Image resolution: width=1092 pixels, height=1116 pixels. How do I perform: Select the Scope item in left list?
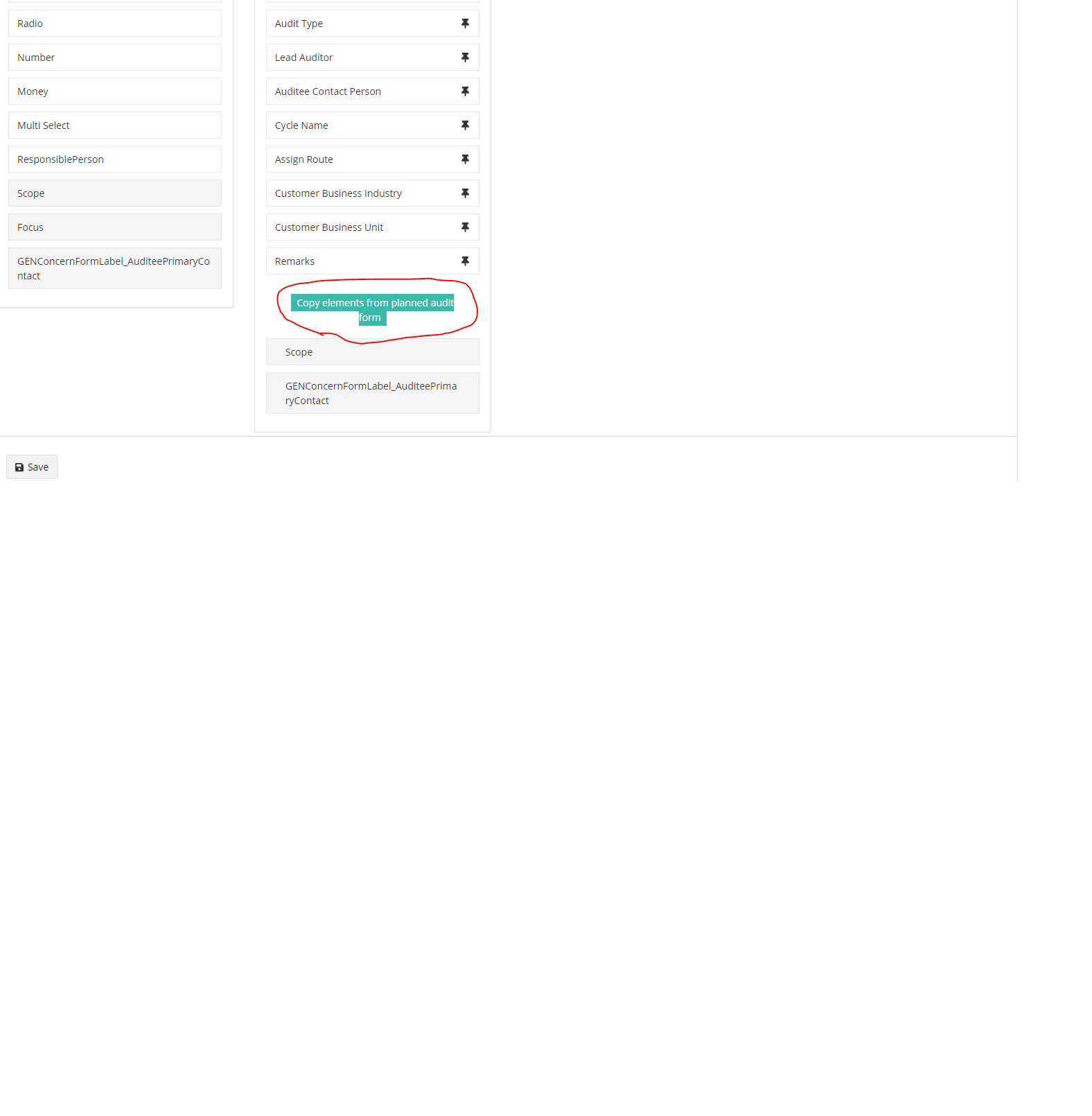(115, 193)
